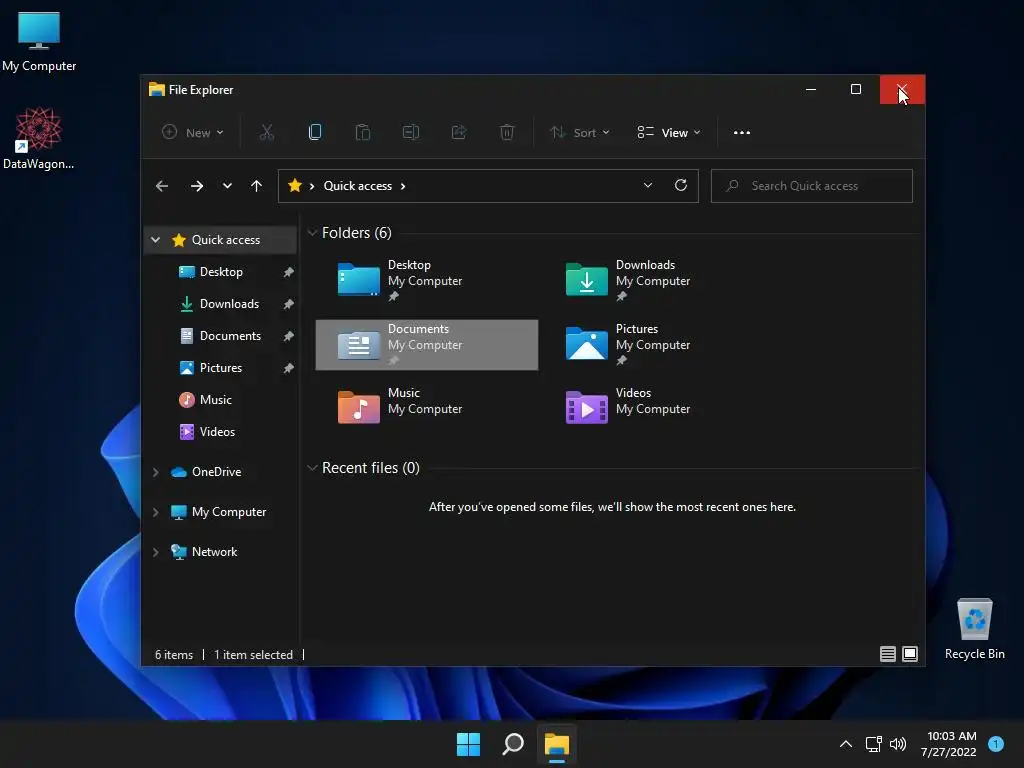The width and height of the screenshot is (1024, 768).
Task: Select Pictures in the navigation pane
Action: (221, 368)
